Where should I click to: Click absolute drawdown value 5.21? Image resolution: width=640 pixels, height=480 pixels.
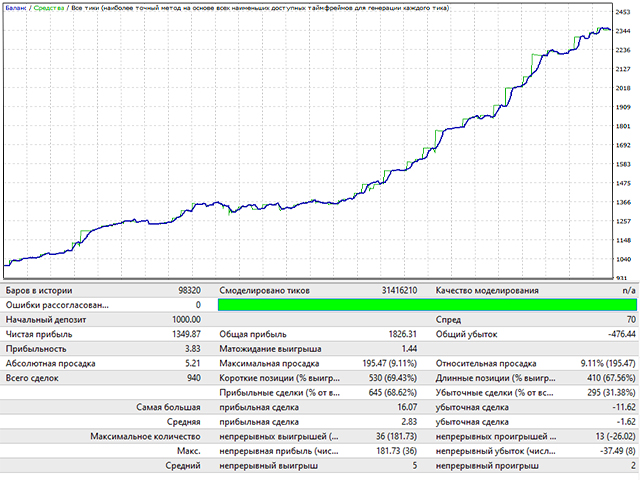pyautogui.click(x=193, y=364)
